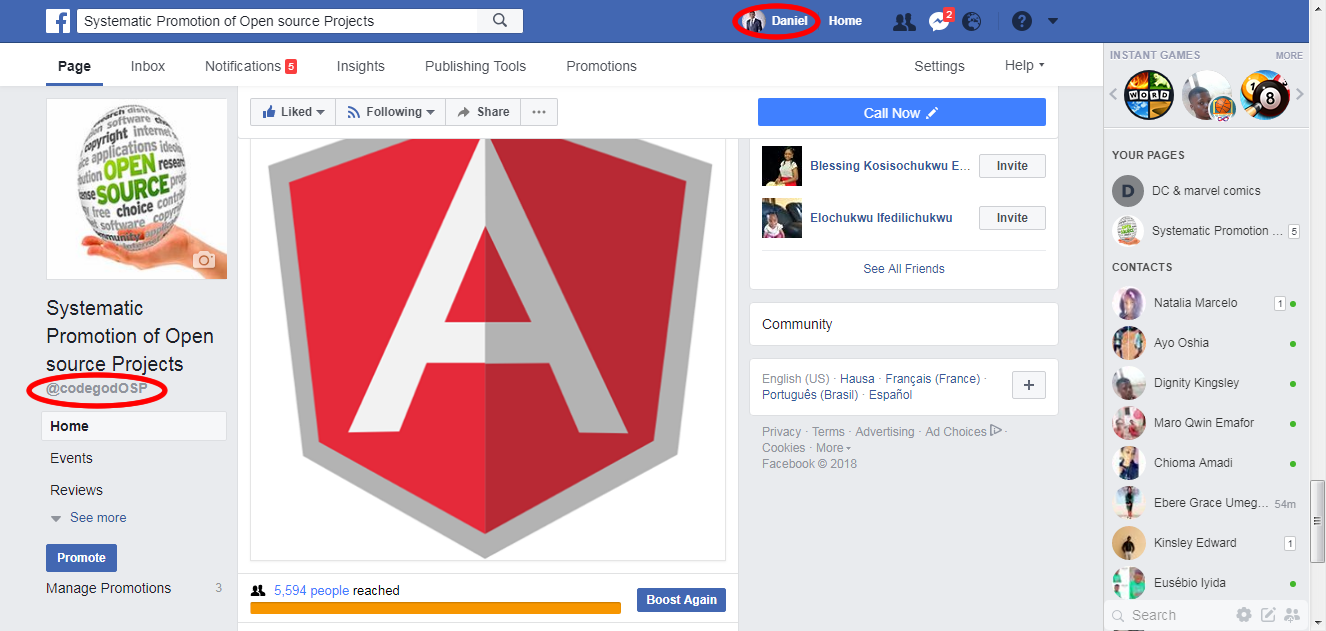This screenshot has height=631, width=1326.
Task: Open the Messenger messages icon
Action: click(x=938, y=21)
